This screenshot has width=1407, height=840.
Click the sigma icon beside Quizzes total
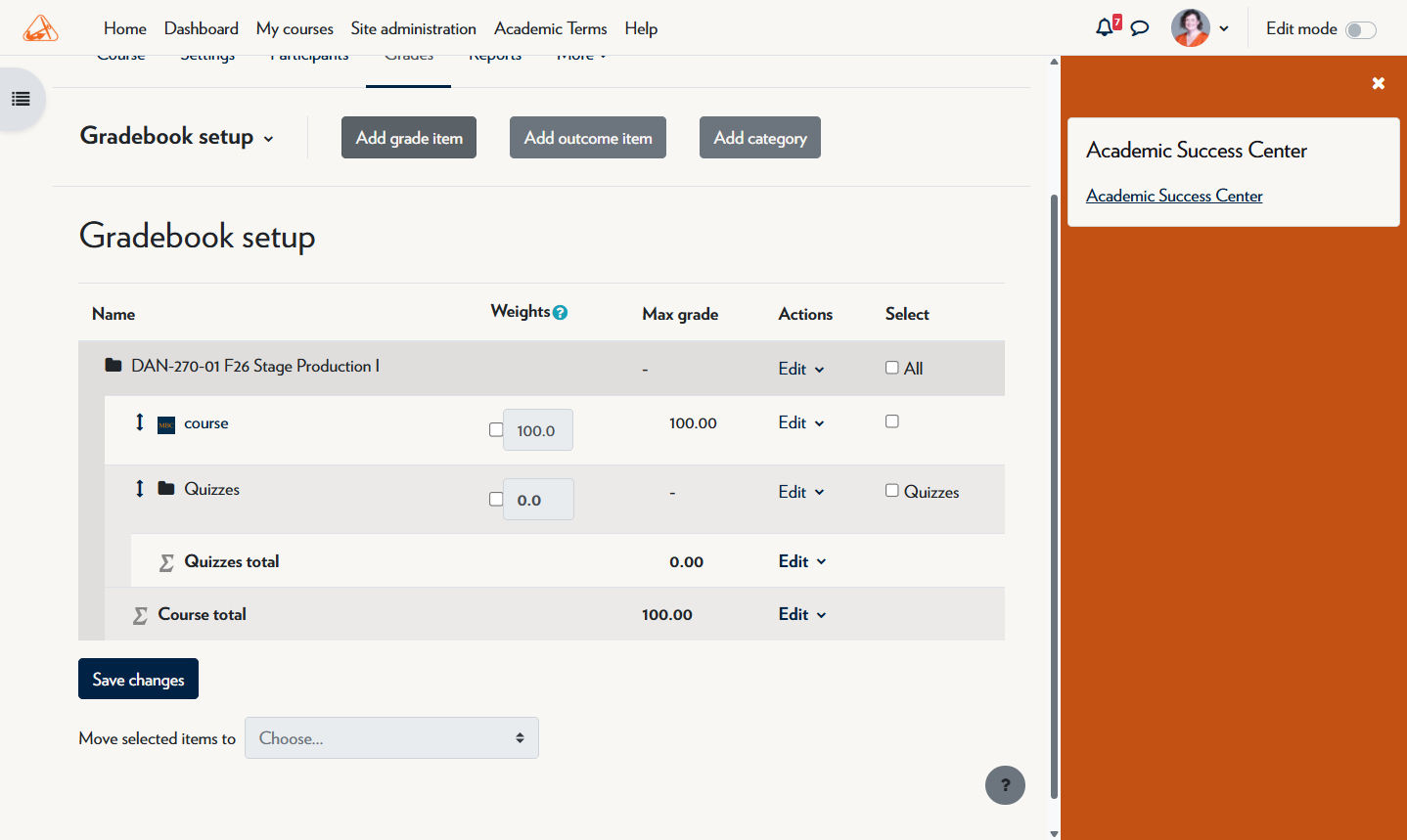coord(166,562)
